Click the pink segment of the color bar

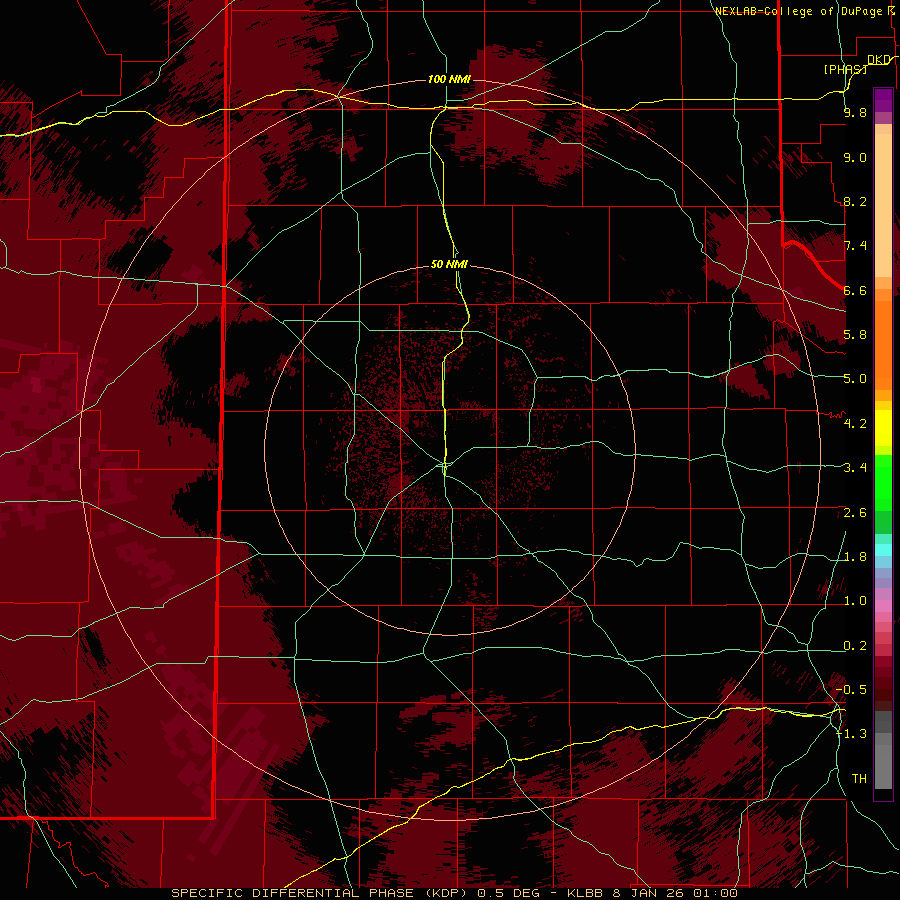(883, 606)
